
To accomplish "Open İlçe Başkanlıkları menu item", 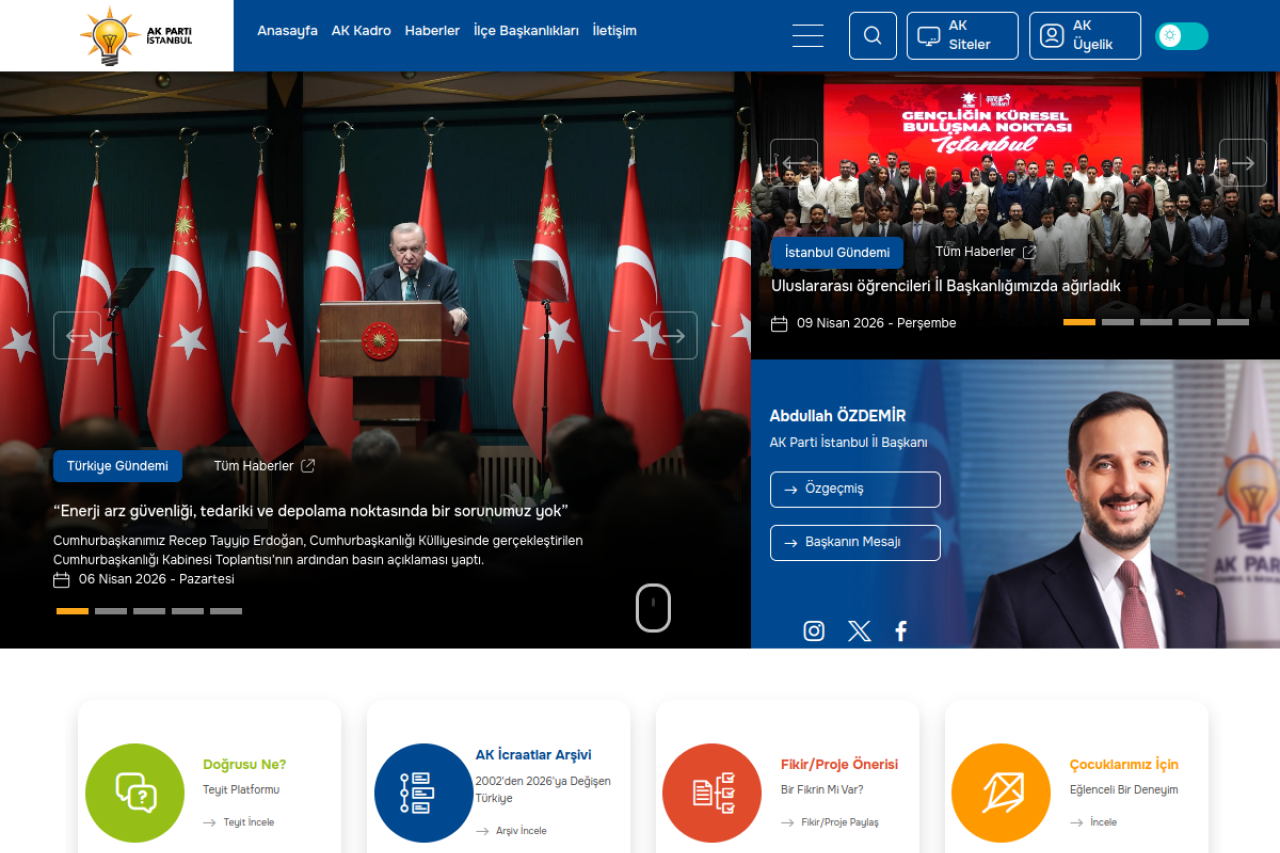I will click(526, 31).
